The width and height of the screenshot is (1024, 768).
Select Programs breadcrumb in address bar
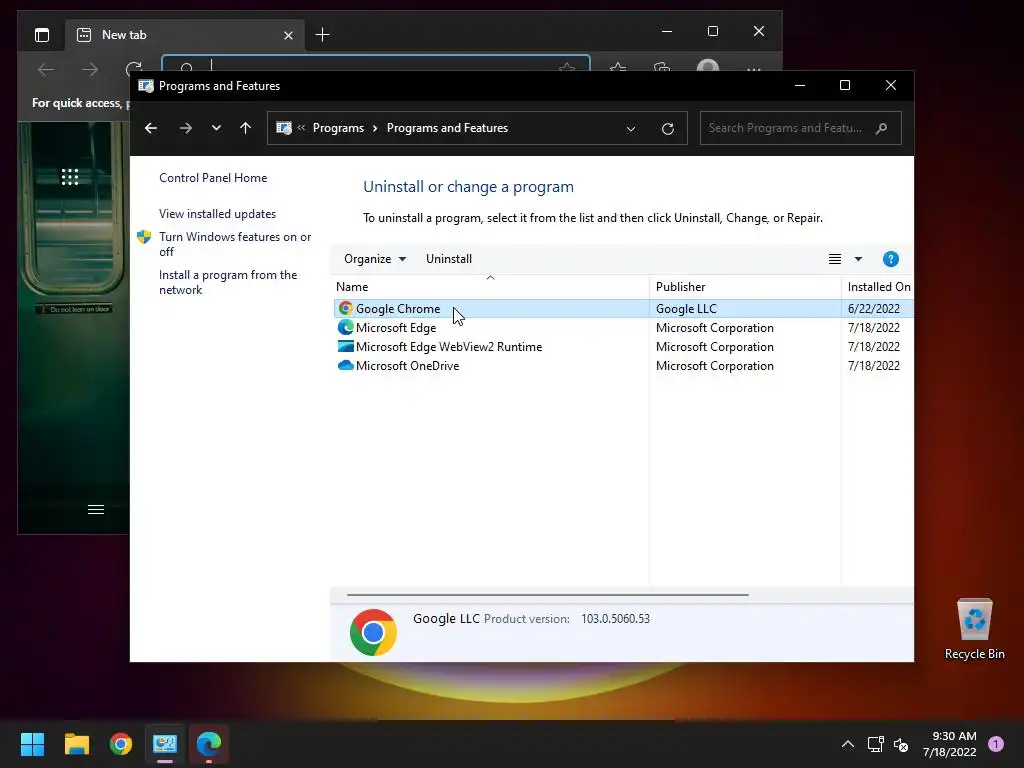(x=338, y=128)
